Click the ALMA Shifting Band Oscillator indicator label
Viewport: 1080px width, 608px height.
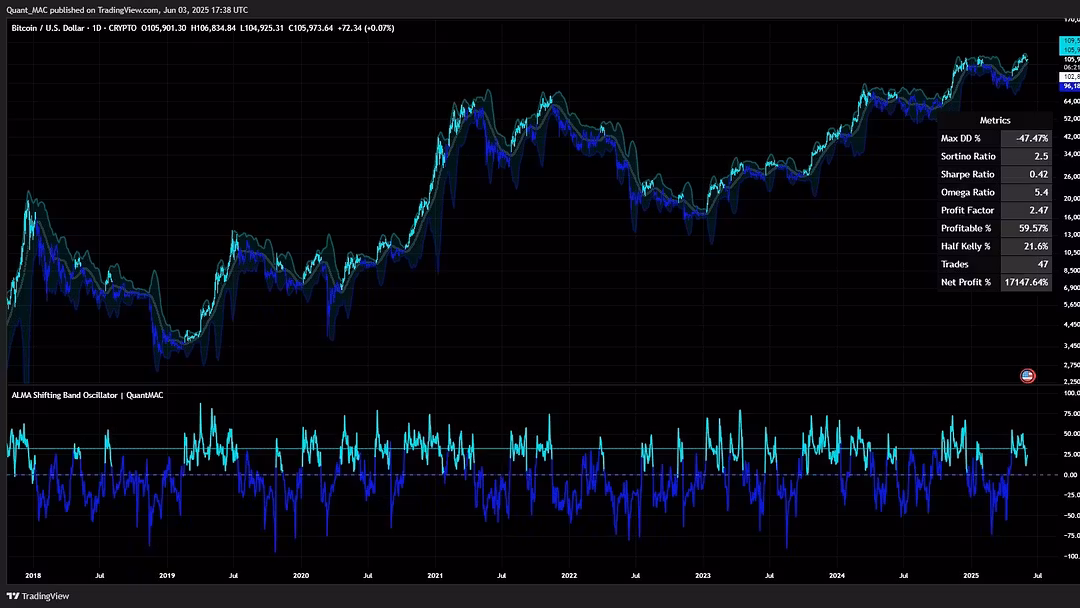click(x=64, y=395)
